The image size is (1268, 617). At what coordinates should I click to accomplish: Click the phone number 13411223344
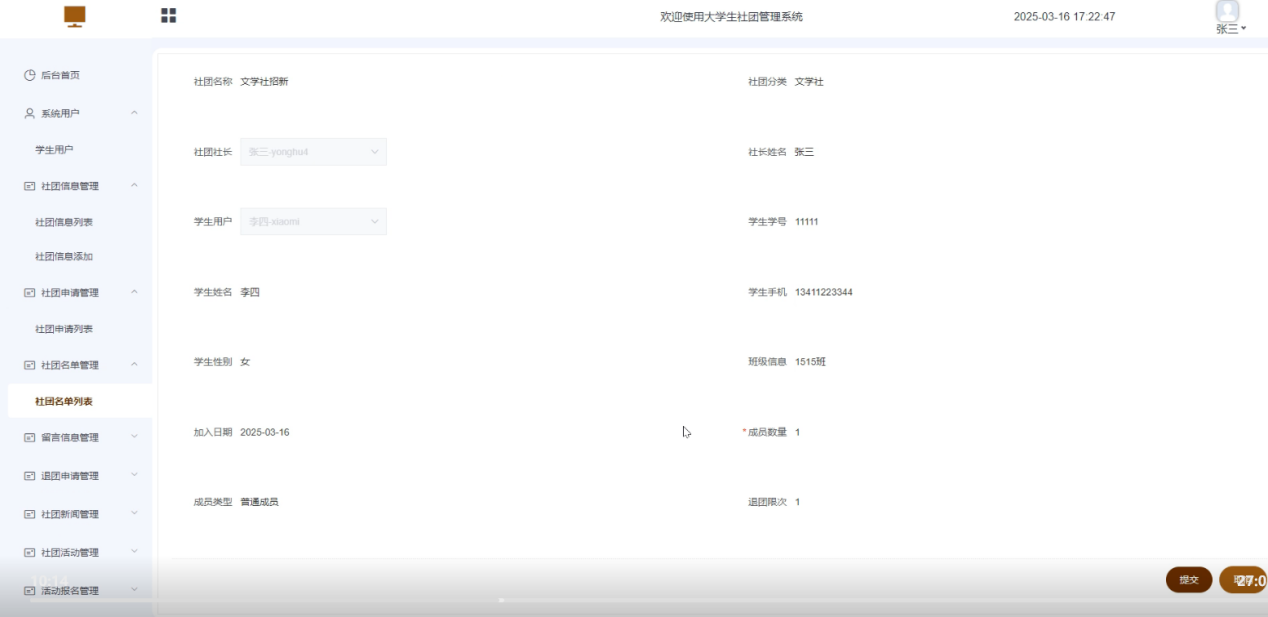[x=824, y=292]
